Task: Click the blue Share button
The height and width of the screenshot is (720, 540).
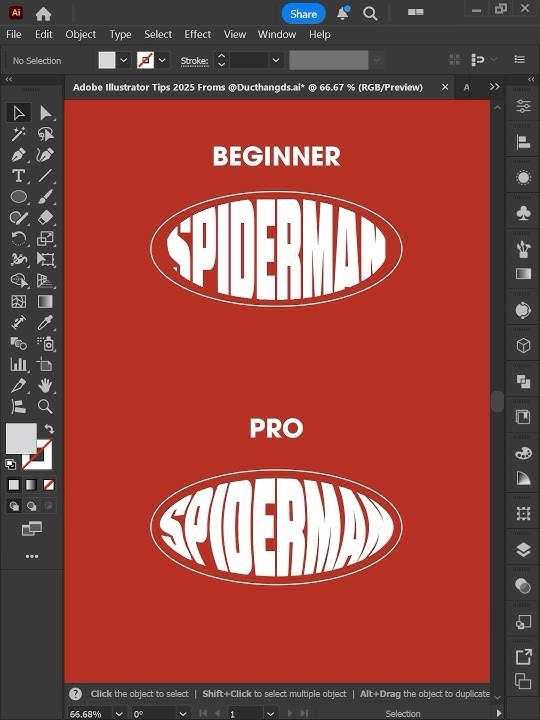Action: (303, 14)
